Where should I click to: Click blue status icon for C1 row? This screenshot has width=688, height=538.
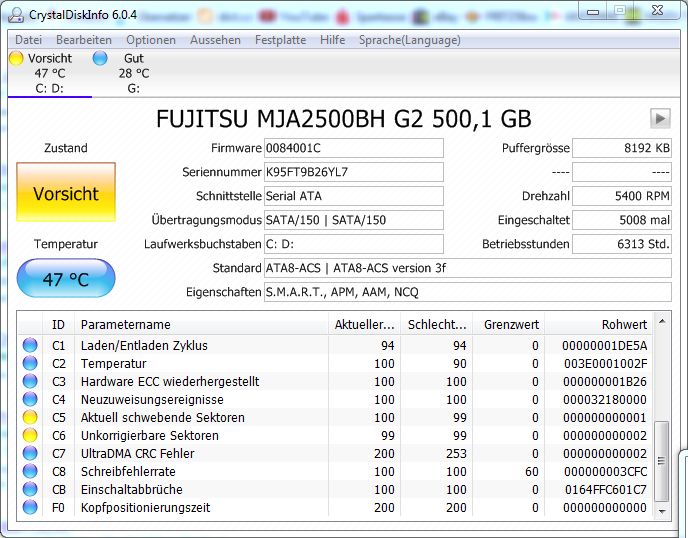[x=30, y=345]
